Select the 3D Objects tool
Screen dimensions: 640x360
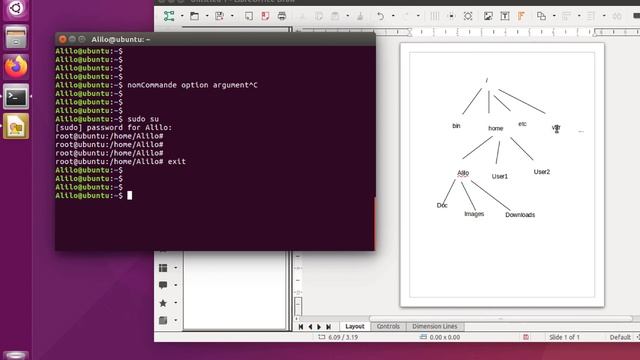163,320
